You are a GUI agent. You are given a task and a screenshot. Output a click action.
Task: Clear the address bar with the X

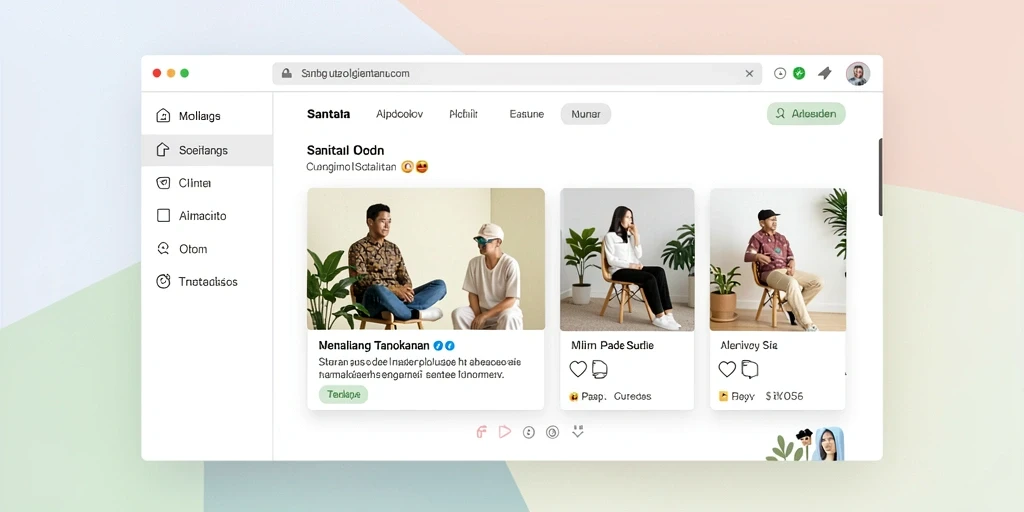point(749,74)
